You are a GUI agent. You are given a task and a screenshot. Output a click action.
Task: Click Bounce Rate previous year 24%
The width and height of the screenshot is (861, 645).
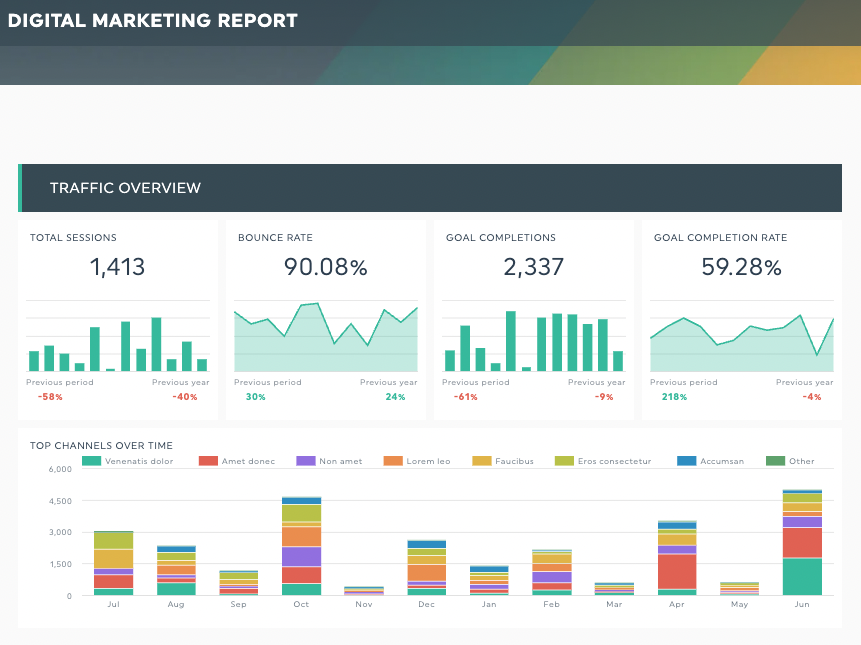click(395, 397)
